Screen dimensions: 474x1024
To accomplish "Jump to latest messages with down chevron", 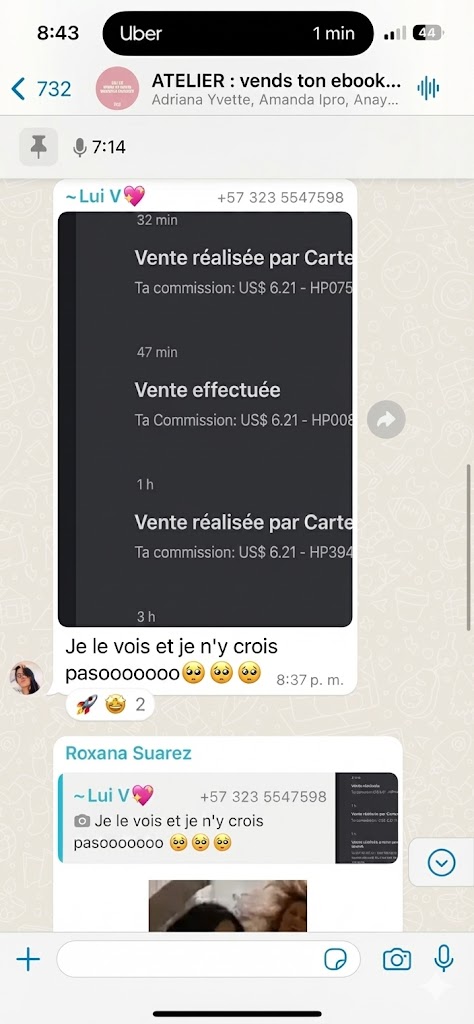I will click(441, 863).
